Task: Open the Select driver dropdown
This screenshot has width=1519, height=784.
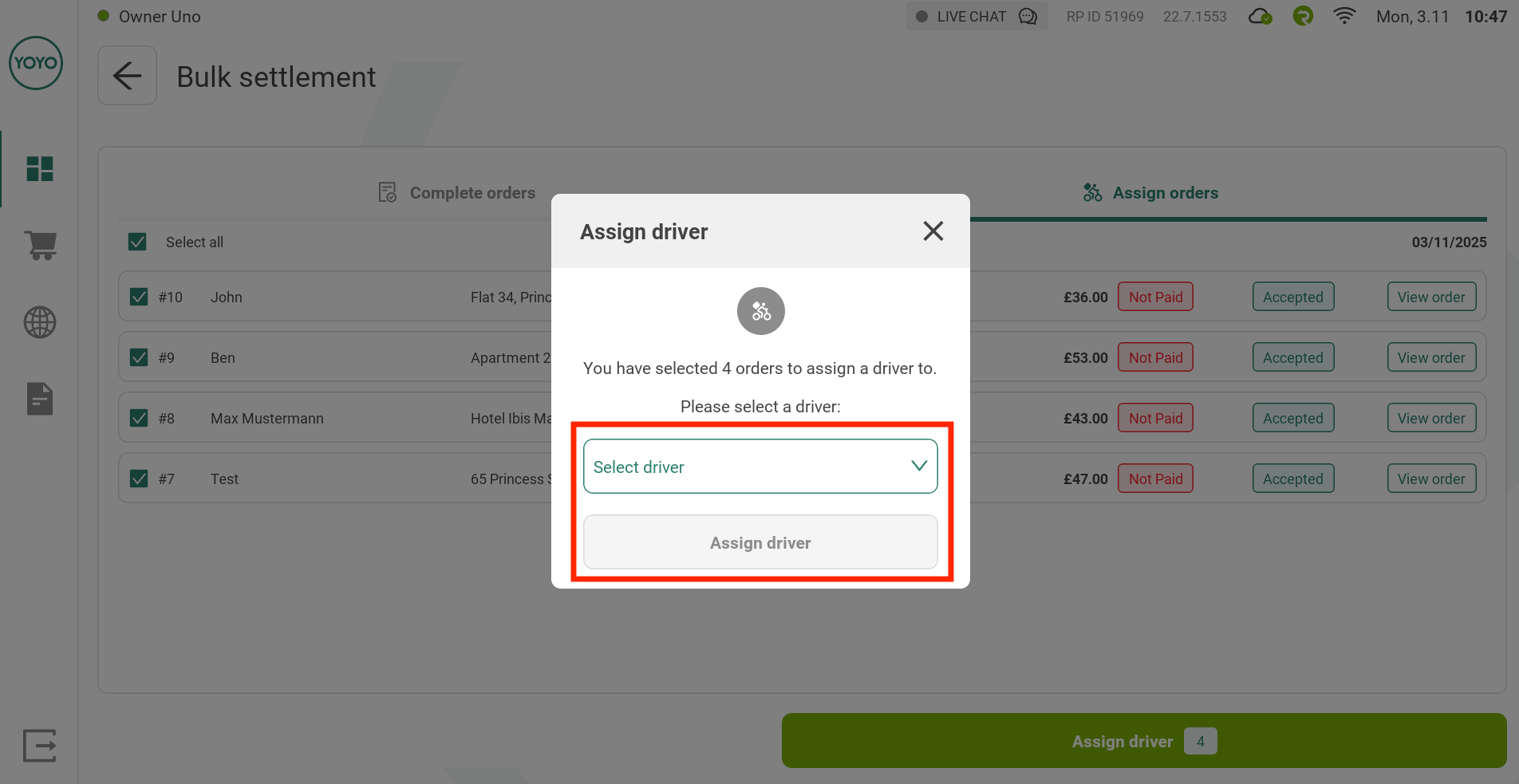Action: (760, 467)
